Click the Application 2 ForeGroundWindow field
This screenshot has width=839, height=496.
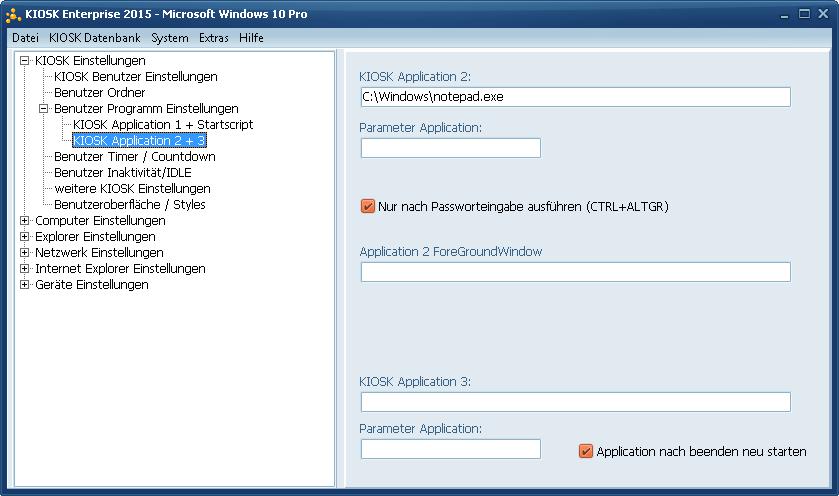[576, 272]
